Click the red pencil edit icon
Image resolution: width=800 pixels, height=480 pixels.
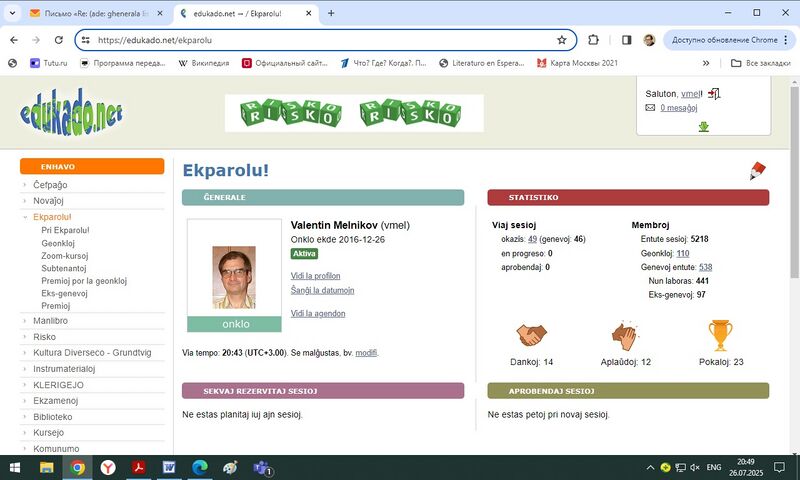758,170
